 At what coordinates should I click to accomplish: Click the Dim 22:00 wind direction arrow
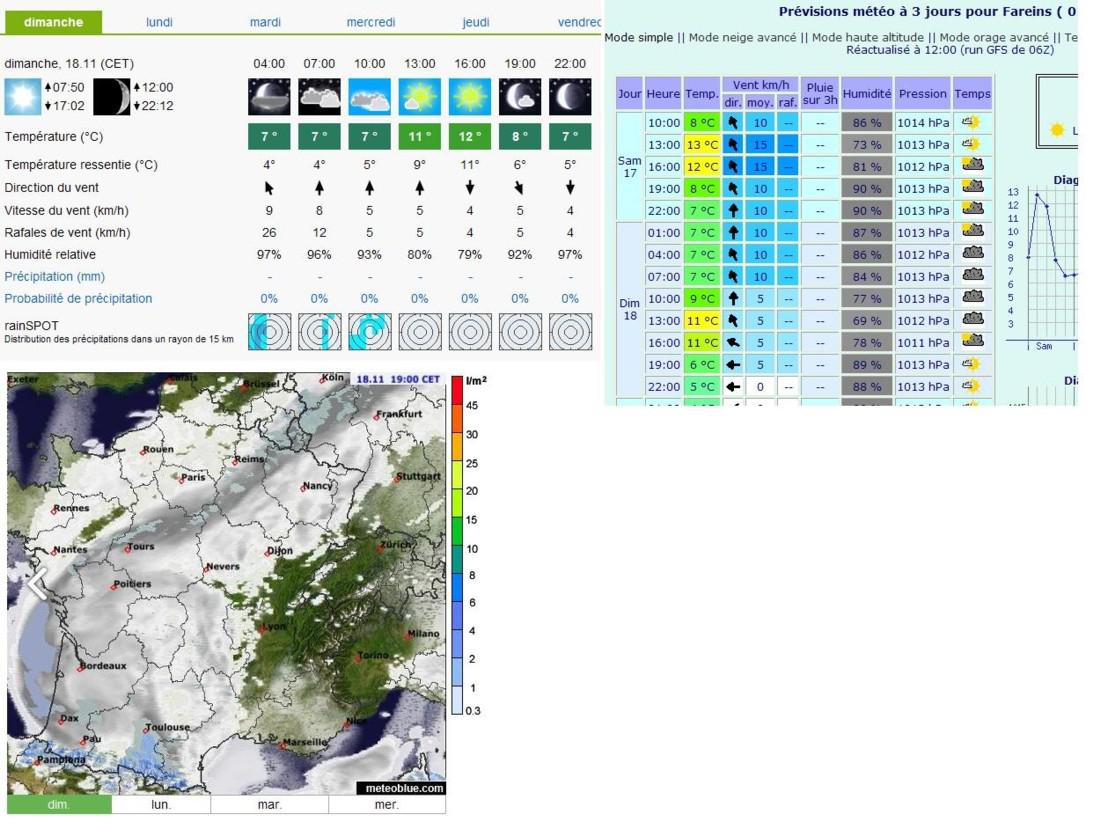coord(733,386)
